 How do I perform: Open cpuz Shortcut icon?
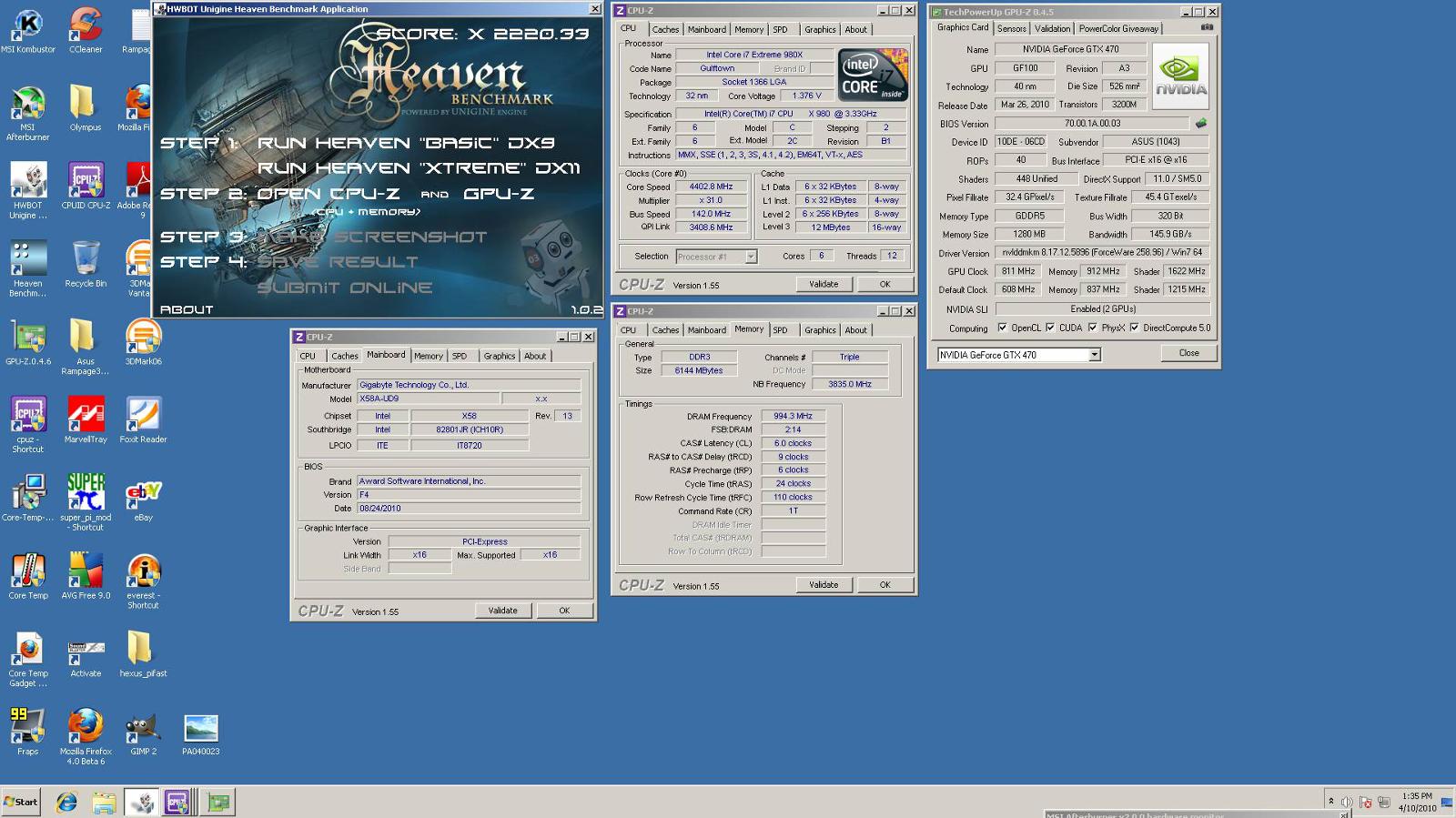(28, 425)
